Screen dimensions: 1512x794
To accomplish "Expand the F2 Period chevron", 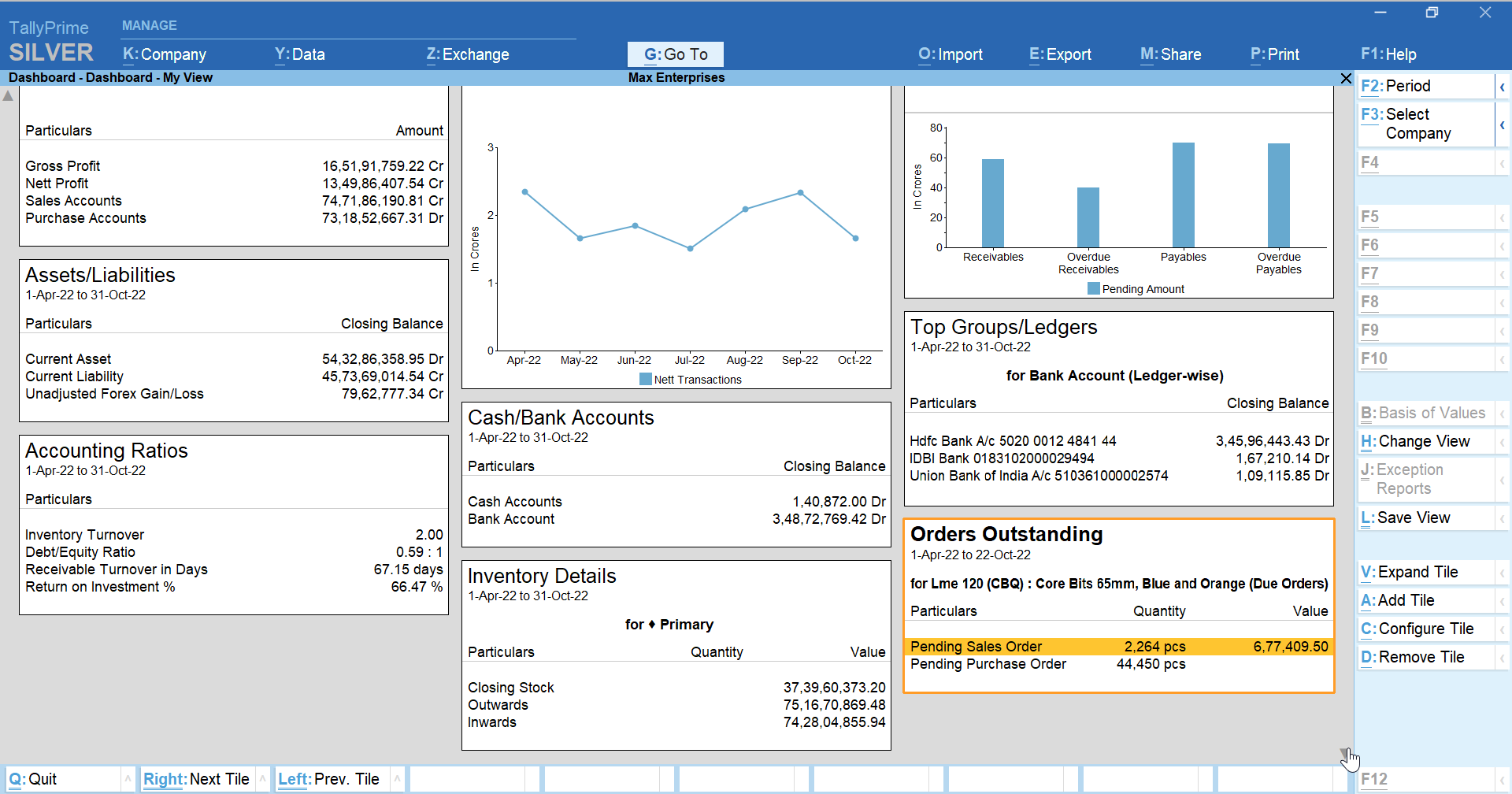I will (x=1502, y=87).
